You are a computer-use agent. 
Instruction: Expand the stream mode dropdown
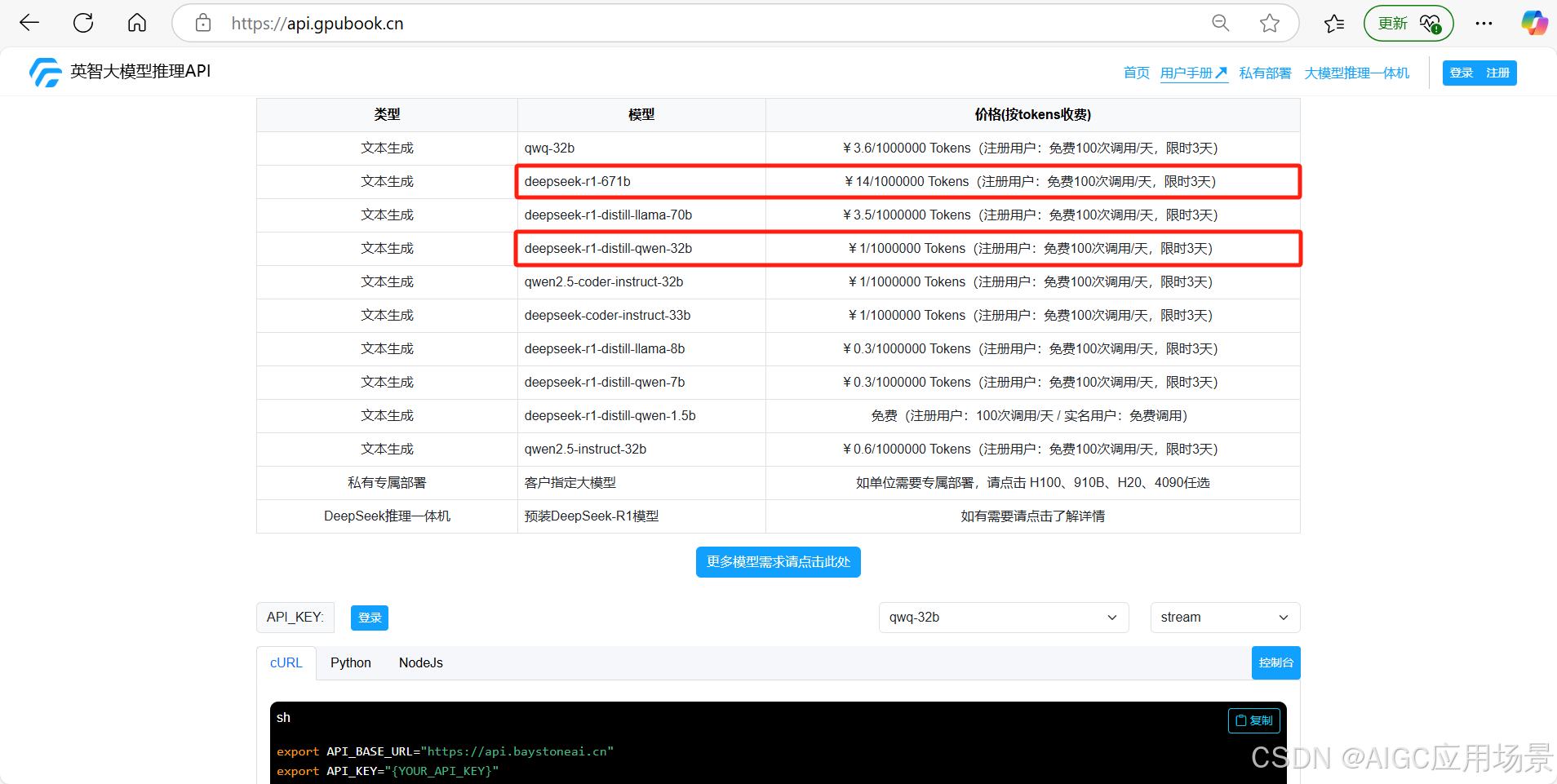tap(1225, 618)
